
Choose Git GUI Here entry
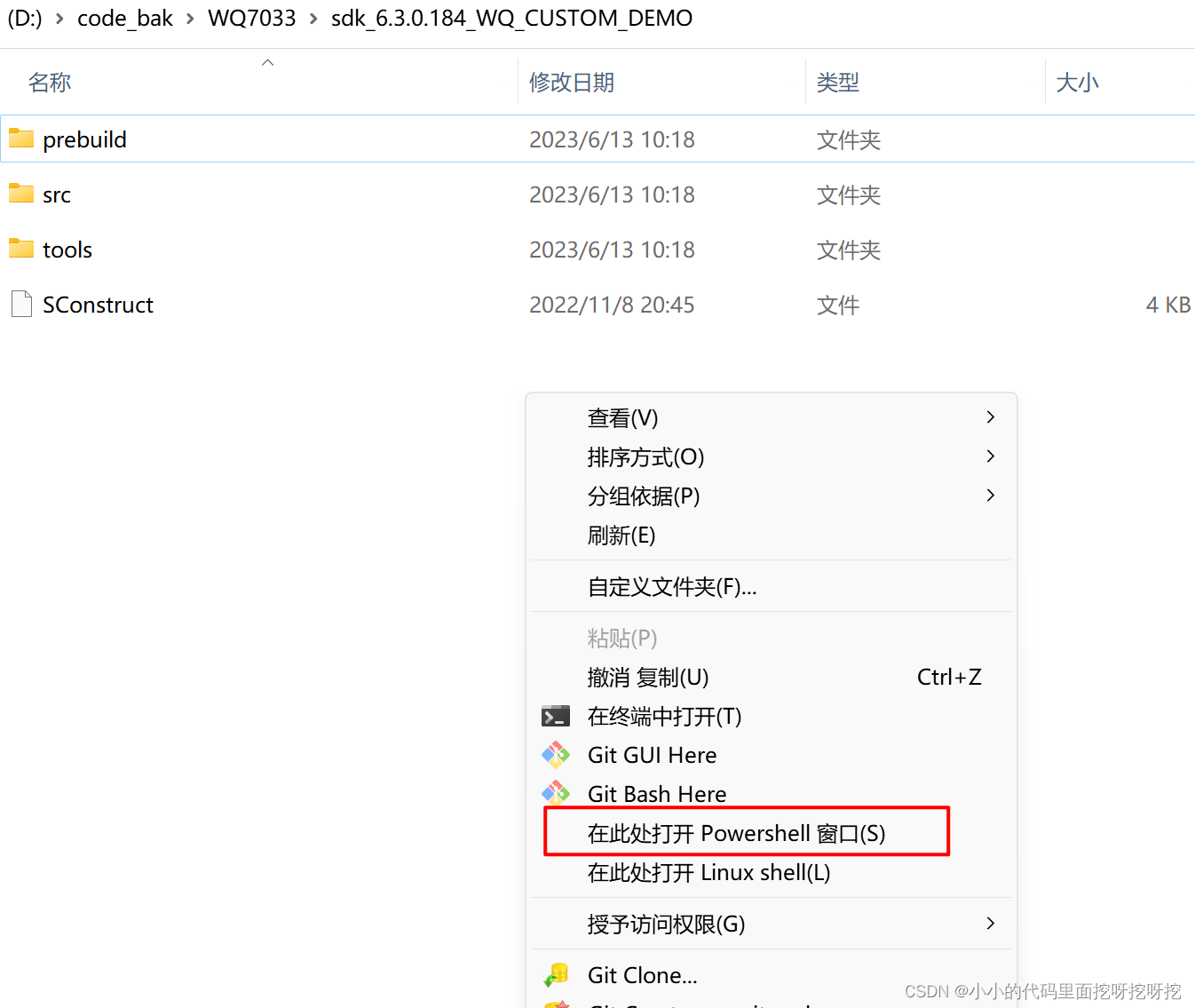coord(771,755)
